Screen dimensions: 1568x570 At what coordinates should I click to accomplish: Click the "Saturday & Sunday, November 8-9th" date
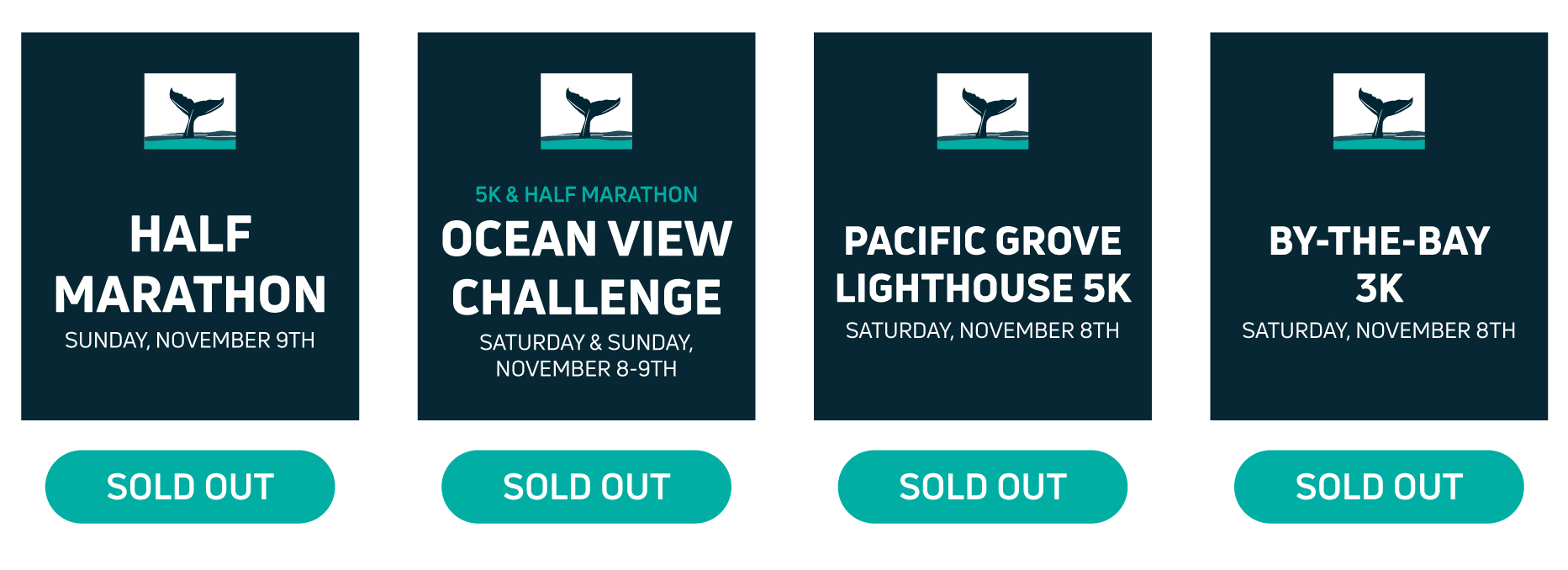(586, 356)
